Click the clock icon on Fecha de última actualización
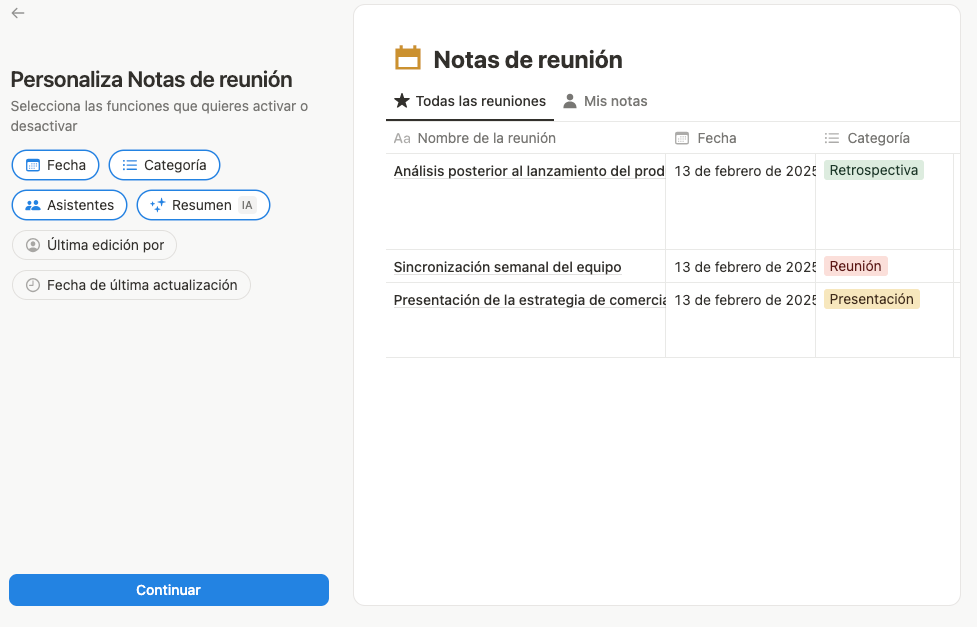 pos(32,285)
